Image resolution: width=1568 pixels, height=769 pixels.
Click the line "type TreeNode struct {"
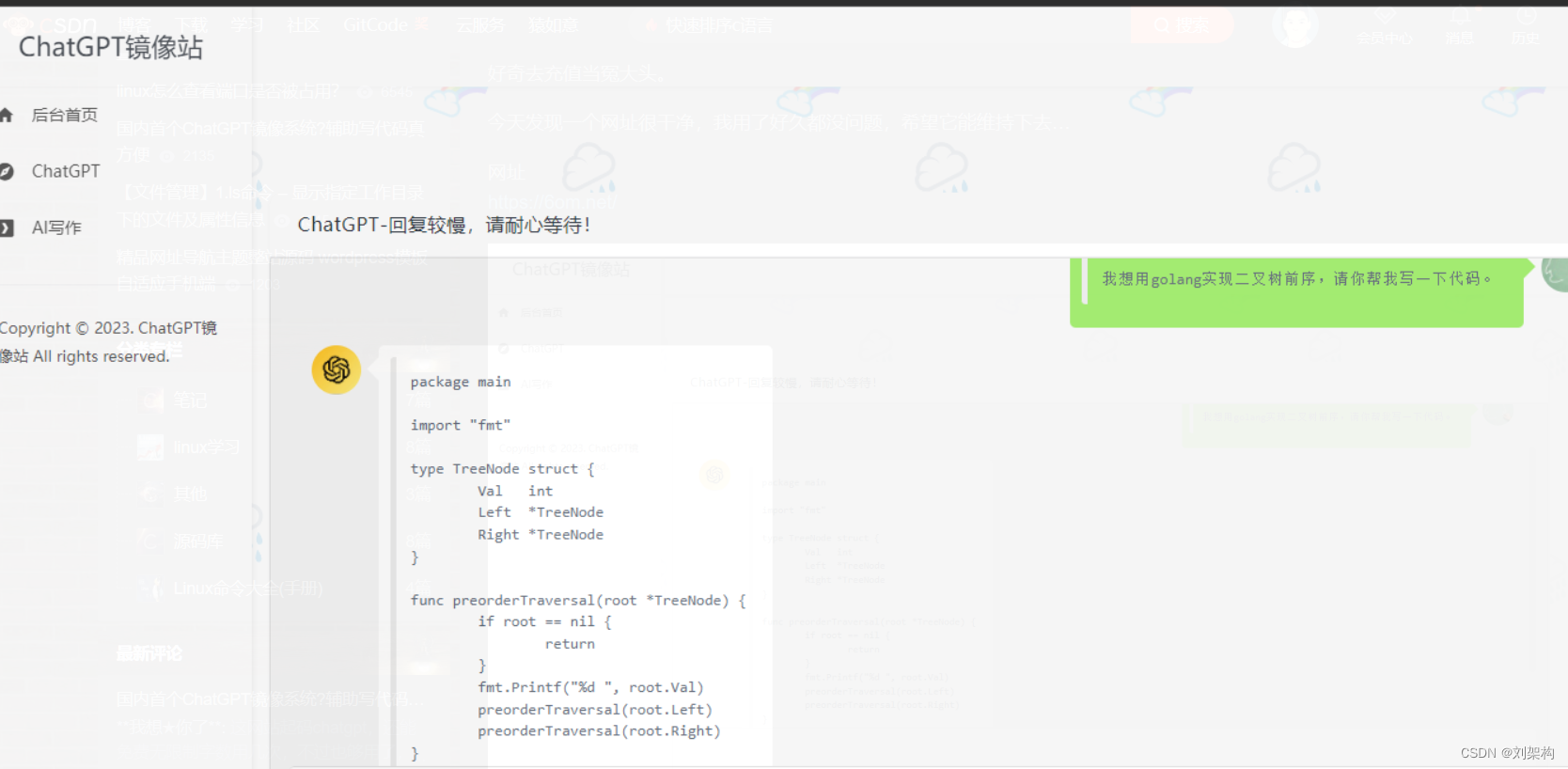502,468
